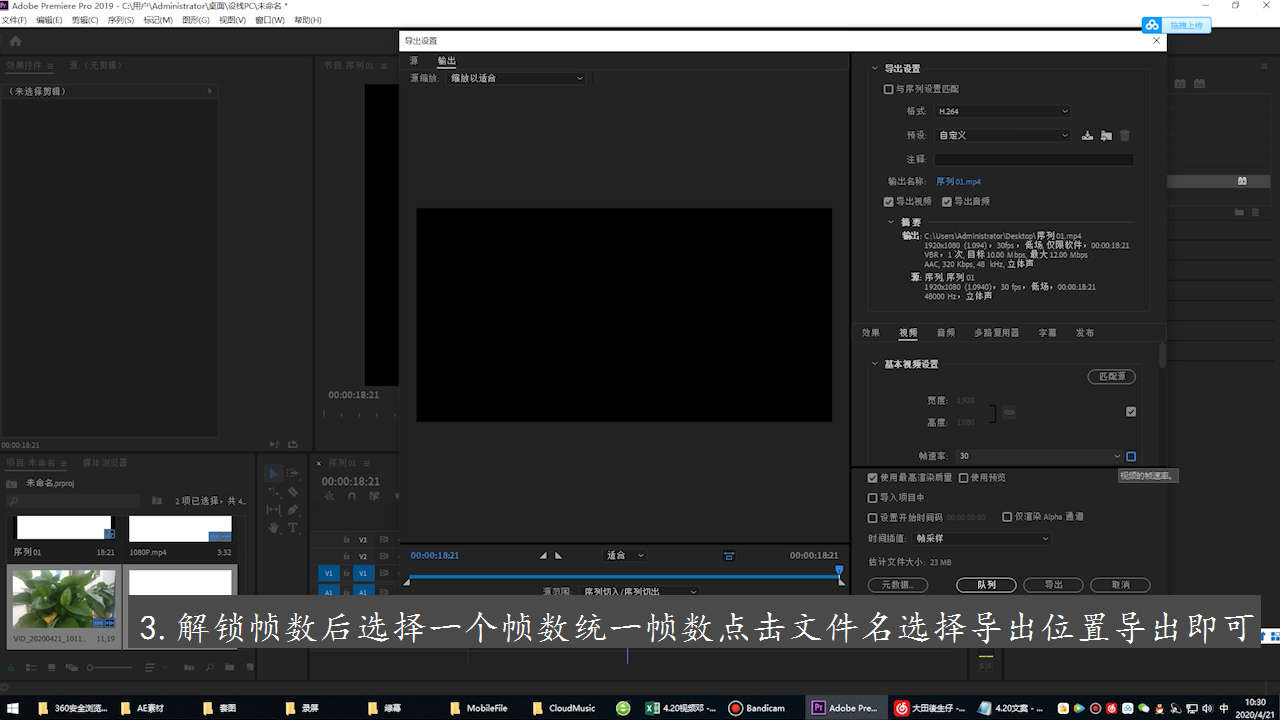Click the delete preset trash icon
The width and height of the screenshot is (1280, 720).
pos(1125,135)
